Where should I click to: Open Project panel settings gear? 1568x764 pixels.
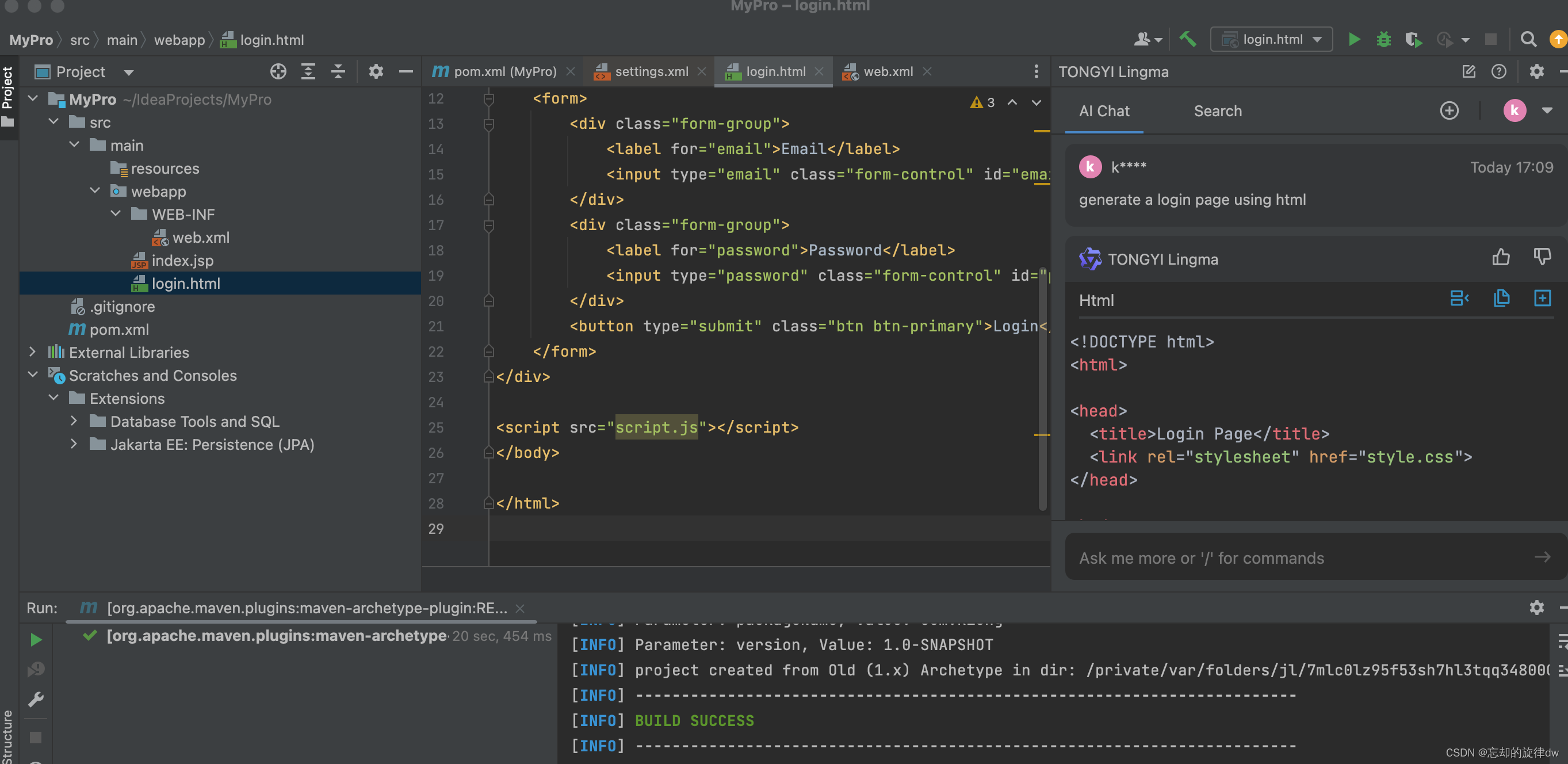coord(376,72)
